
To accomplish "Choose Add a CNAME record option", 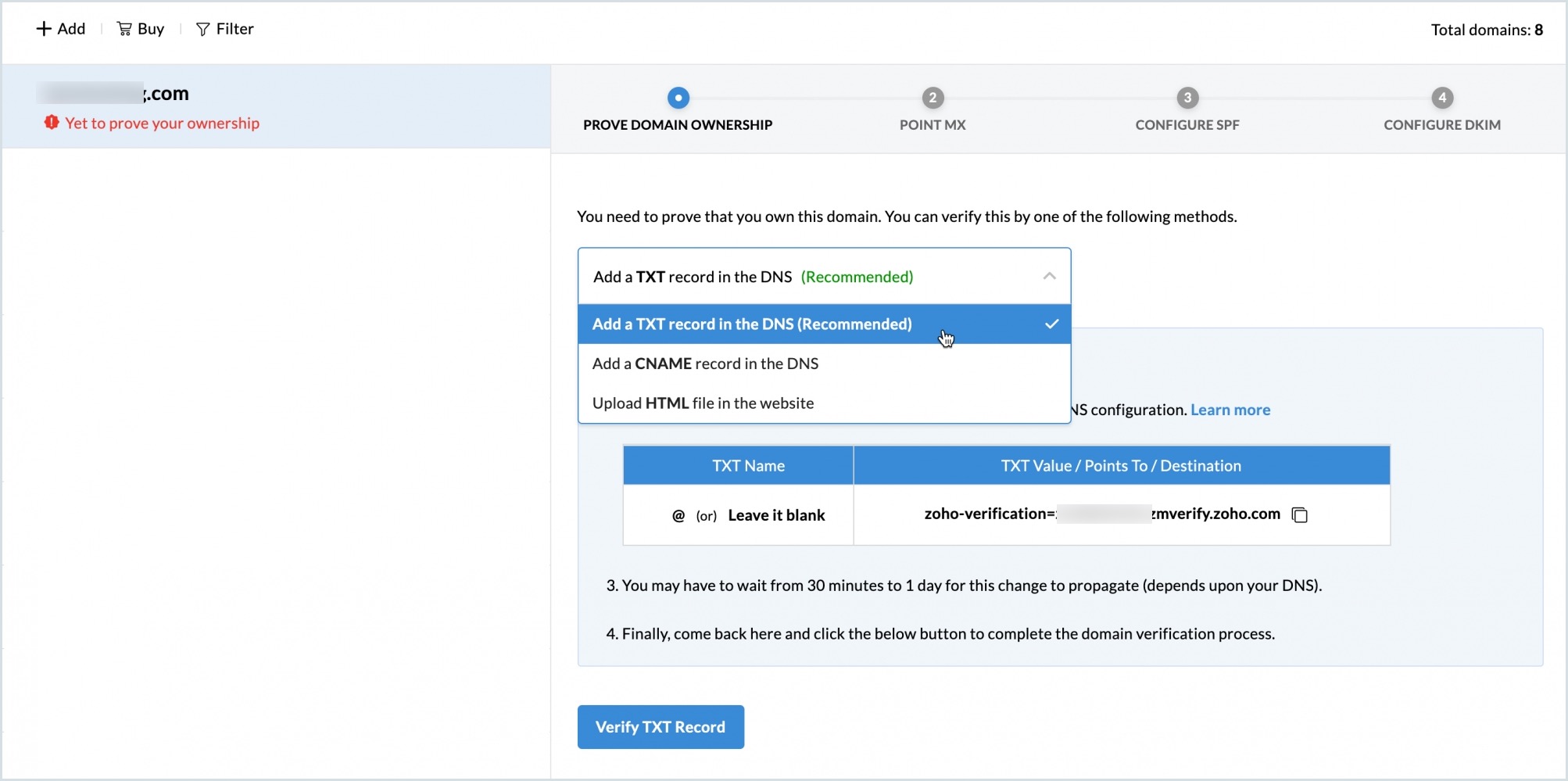I will tap(824, 364).
